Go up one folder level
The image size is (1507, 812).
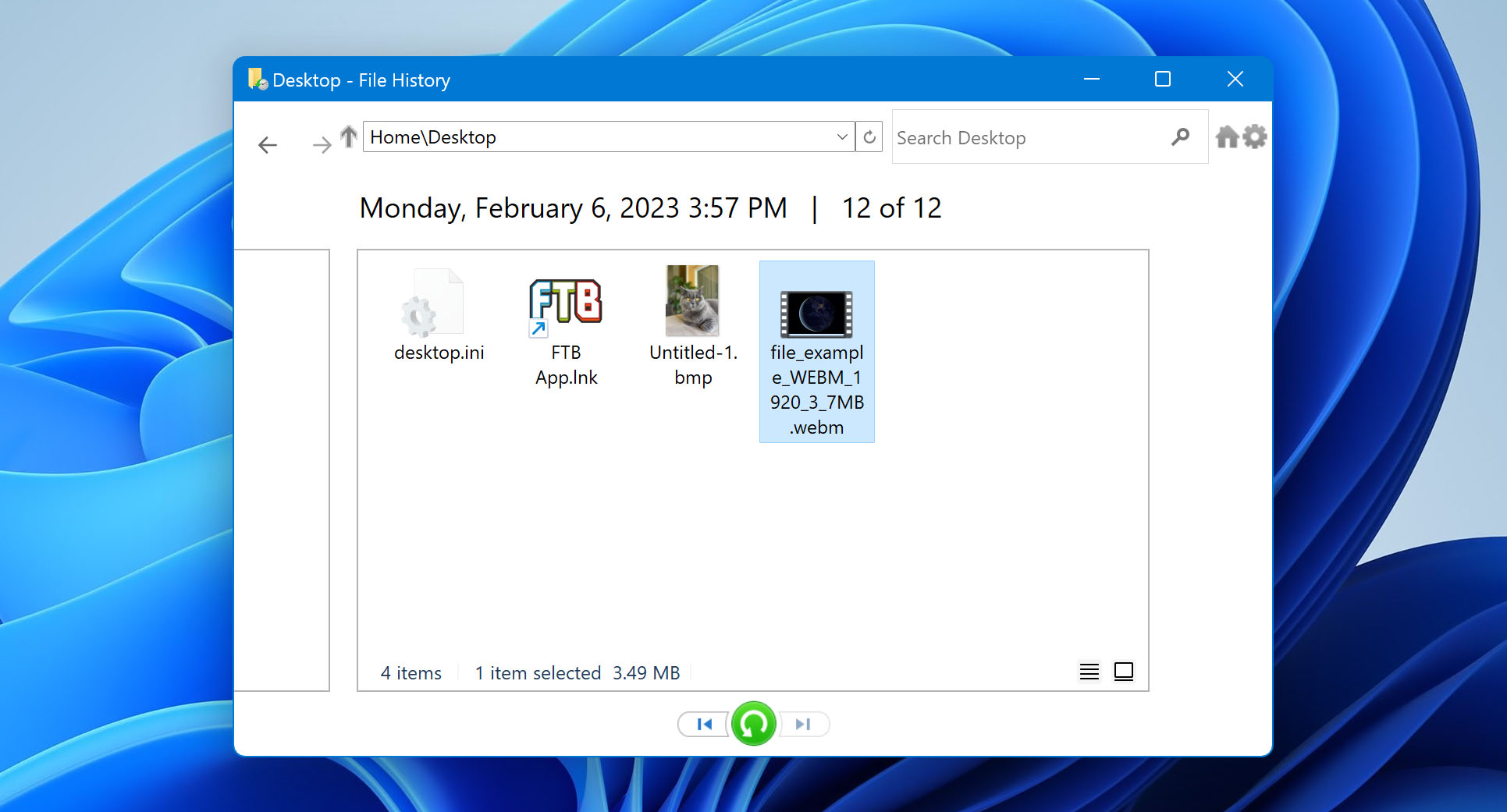point(349,137)
